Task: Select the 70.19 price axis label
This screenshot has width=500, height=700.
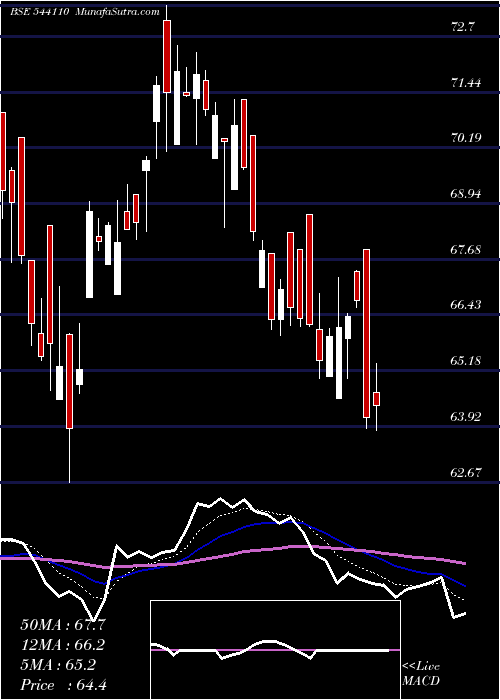Action: tap(466, 138)
